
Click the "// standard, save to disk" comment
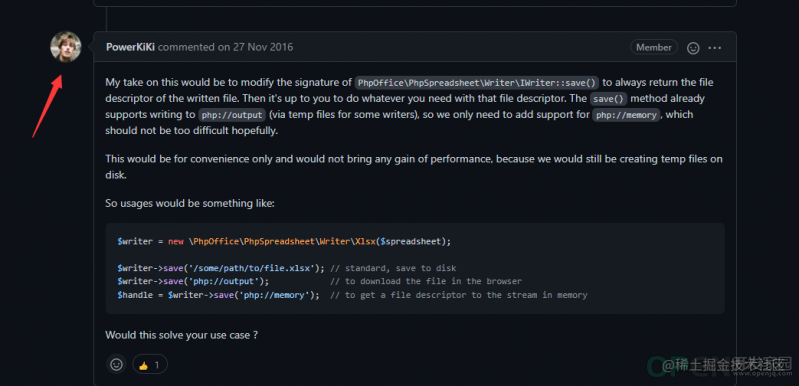pos(393,268)
